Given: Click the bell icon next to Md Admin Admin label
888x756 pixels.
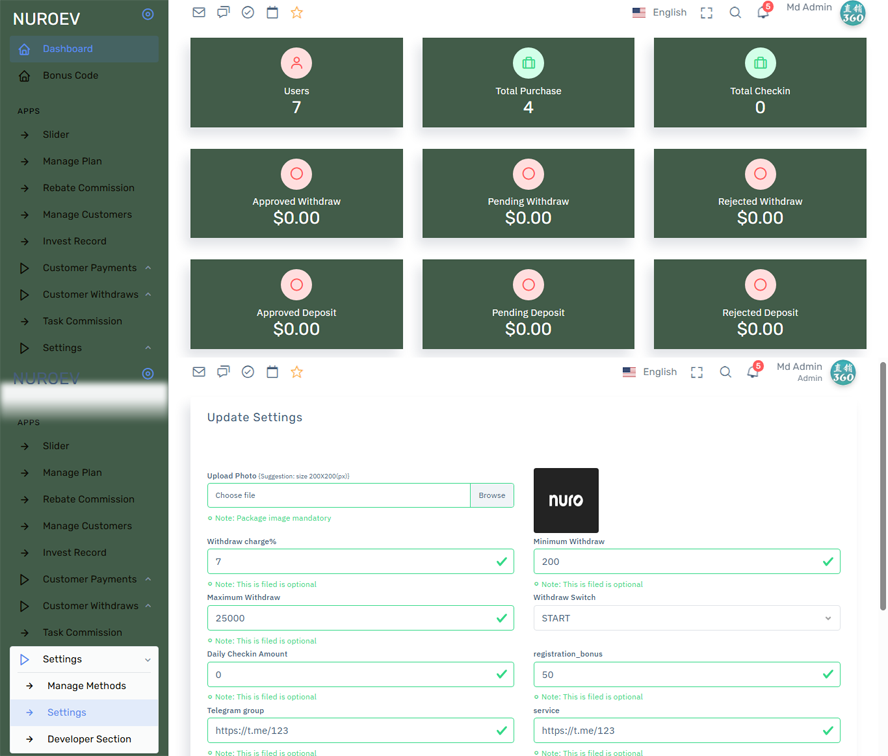Looking at the screenshot, I should (753, 372).
